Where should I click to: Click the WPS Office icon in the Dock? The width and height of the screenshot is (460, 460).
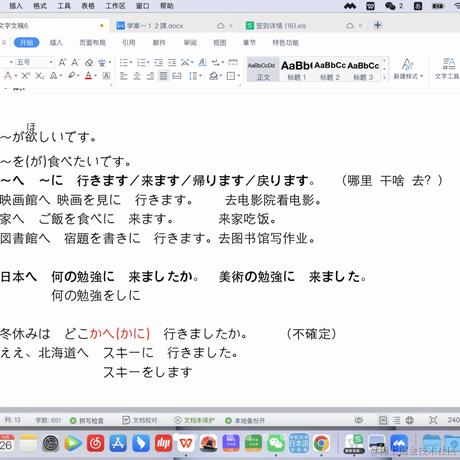point(186,443)
